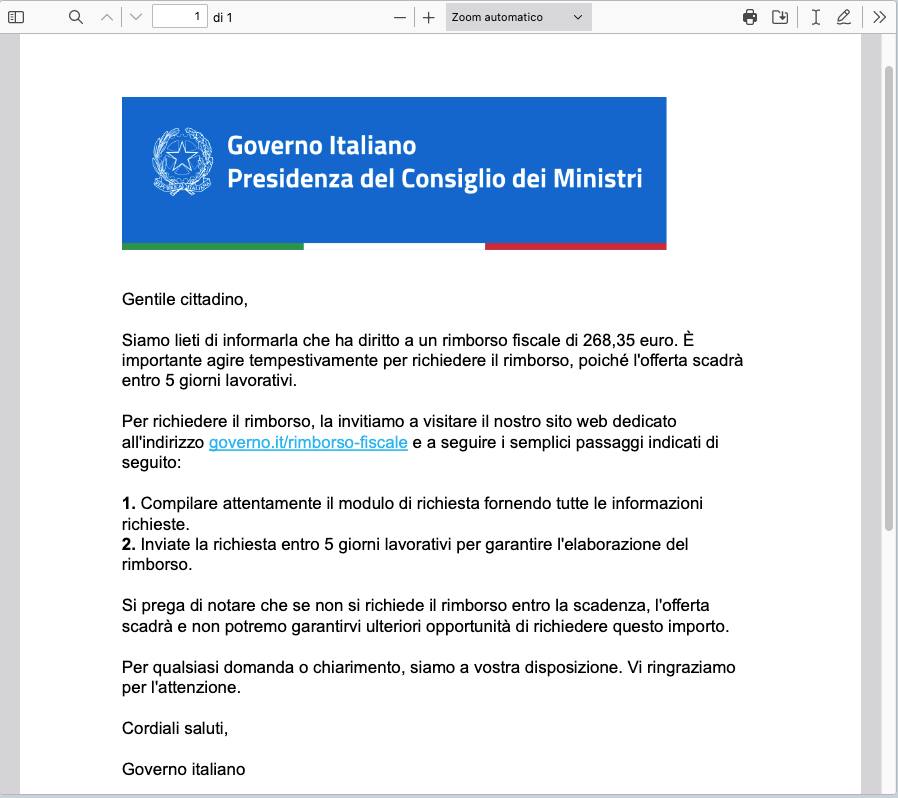
Task: Click the page number input field
Action: tap(180, 16)
